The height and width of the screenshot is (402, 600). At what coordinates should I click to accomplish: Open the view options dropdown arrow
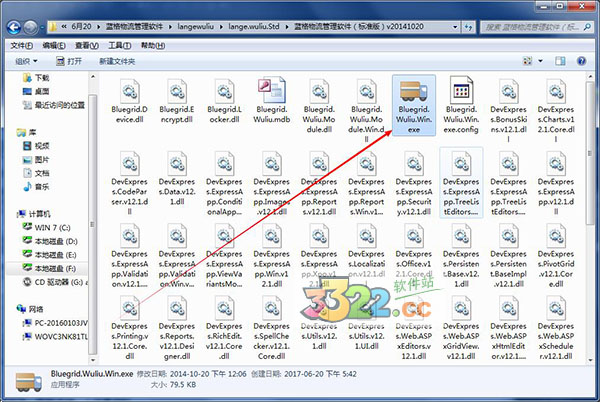point(540,61)
